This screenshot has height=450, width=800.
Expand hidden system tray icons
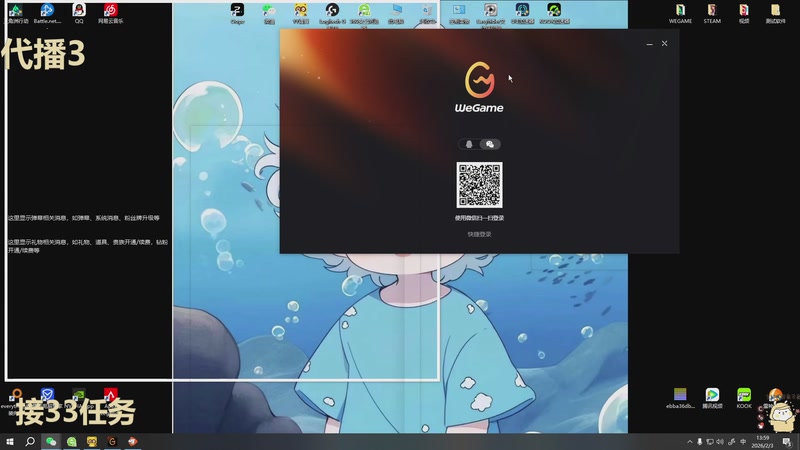coord(690,442)
